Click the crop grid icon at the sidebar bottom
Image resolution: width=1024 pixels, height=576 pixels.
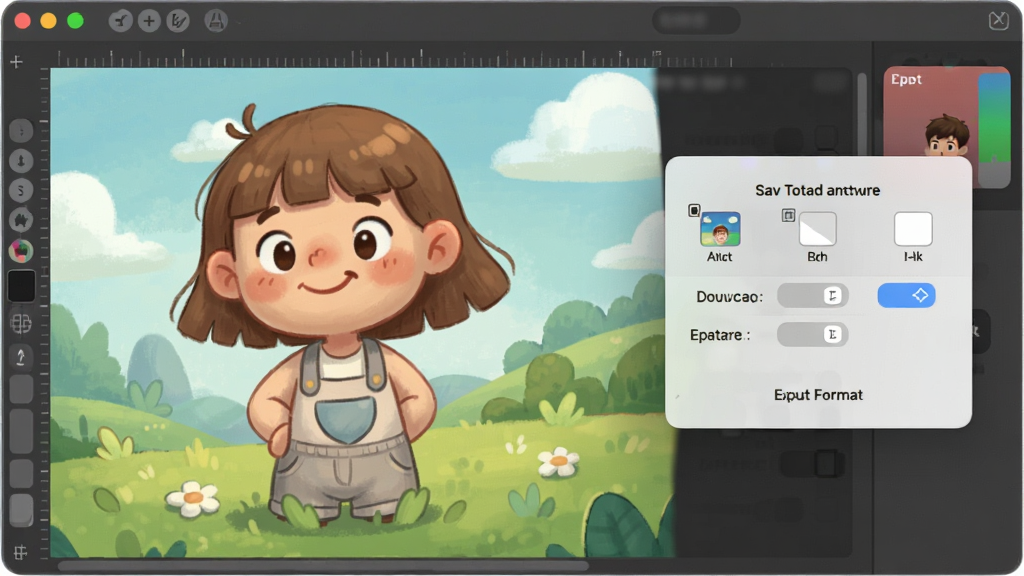click(20, 552)
